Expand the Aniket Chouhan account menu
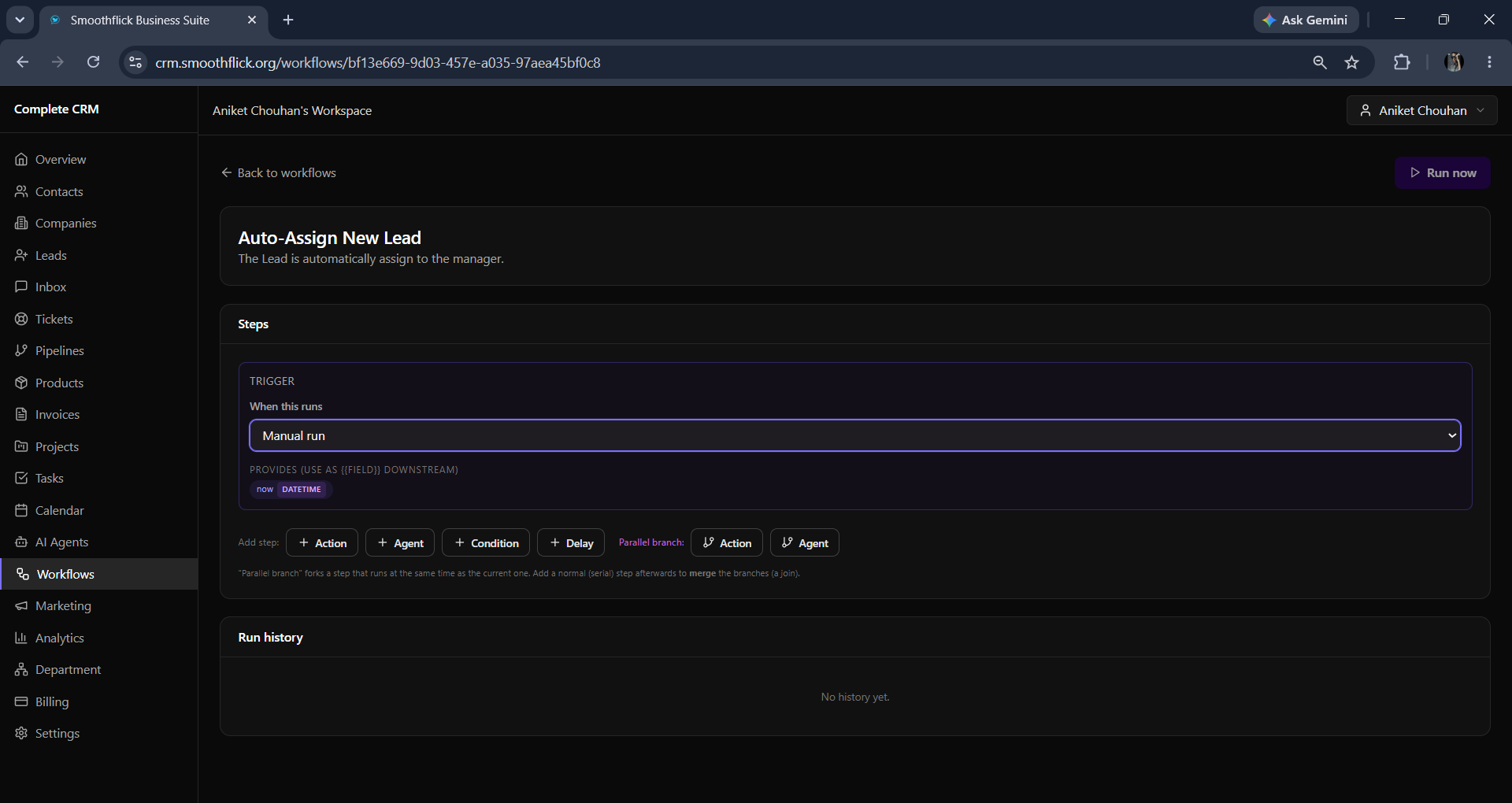The image size is (1512, 803). [1422, 110]
